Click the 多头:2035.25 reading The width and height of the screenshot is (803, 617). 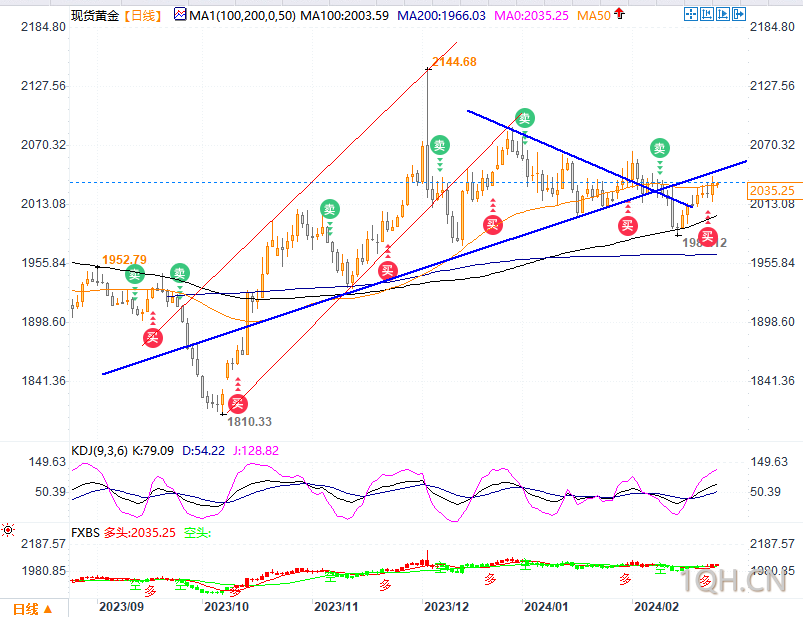[x=140, y=533]
